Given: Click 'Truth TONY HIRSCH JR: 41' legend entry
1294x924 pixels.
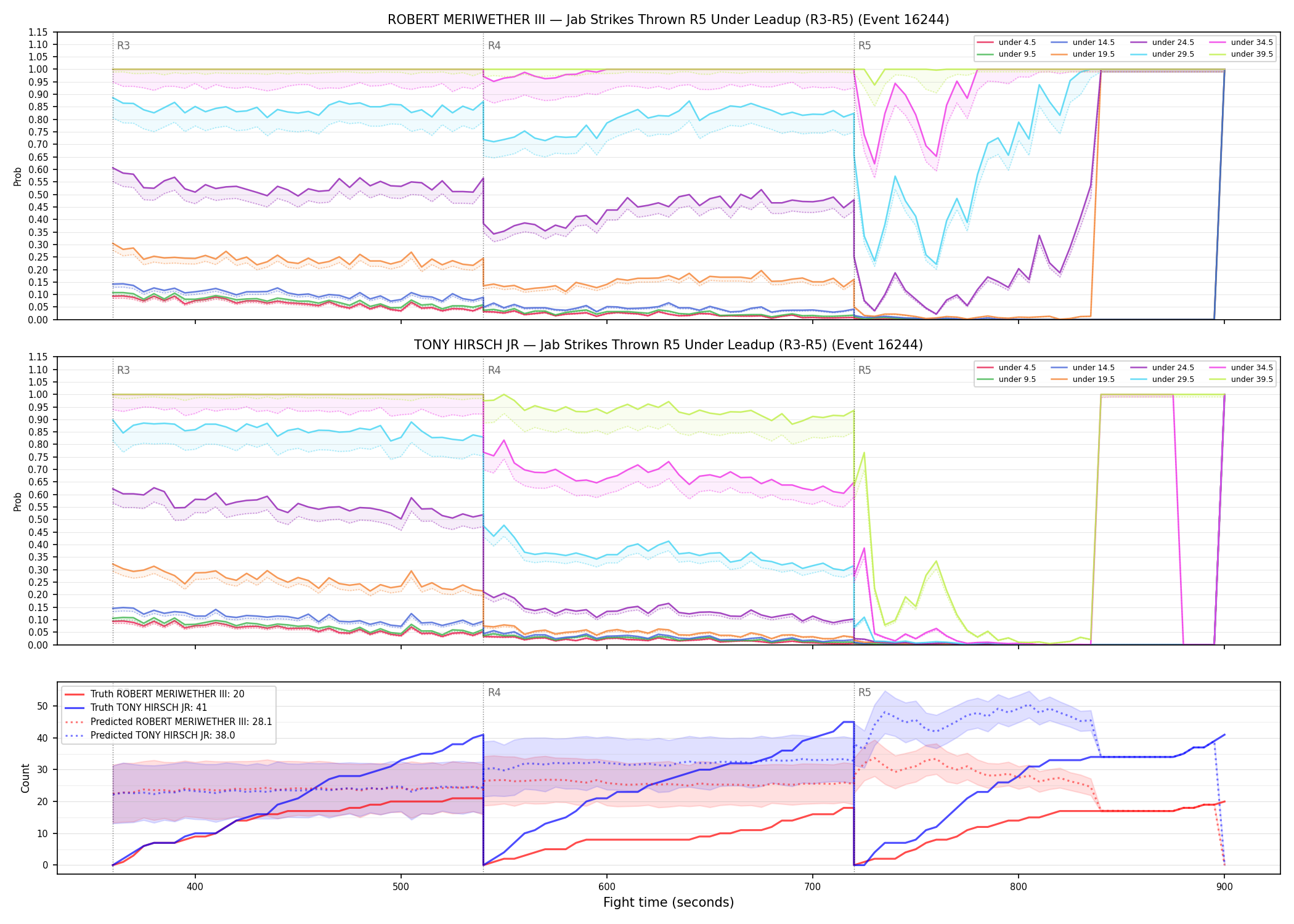Looking at the screenshot, I should coord(136,708).
